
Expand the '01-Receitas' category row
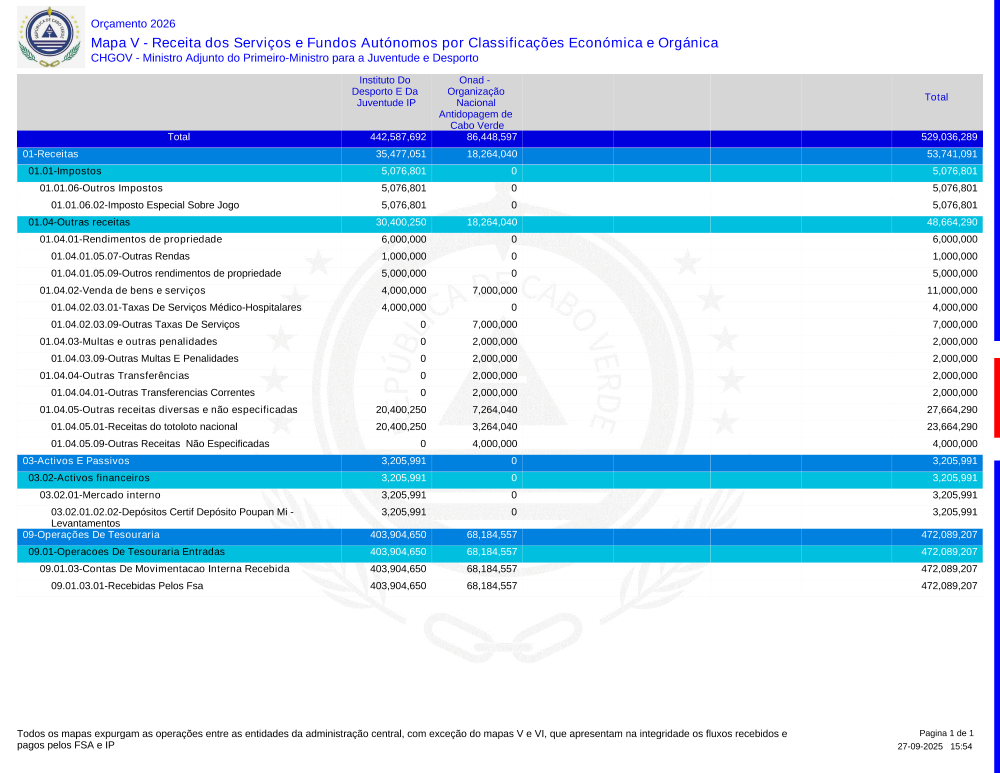[51, 154]
